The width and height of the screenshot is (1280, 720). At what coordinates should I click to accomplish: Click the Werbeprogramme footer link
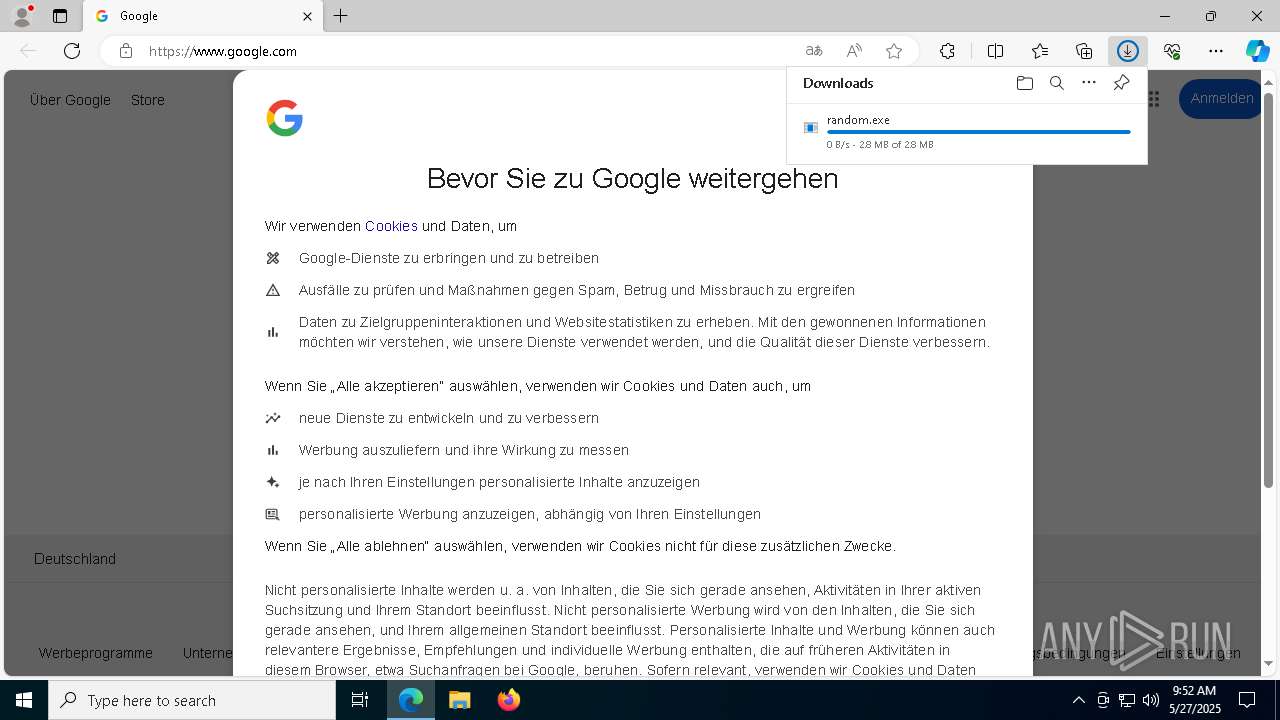coord(96,653)
